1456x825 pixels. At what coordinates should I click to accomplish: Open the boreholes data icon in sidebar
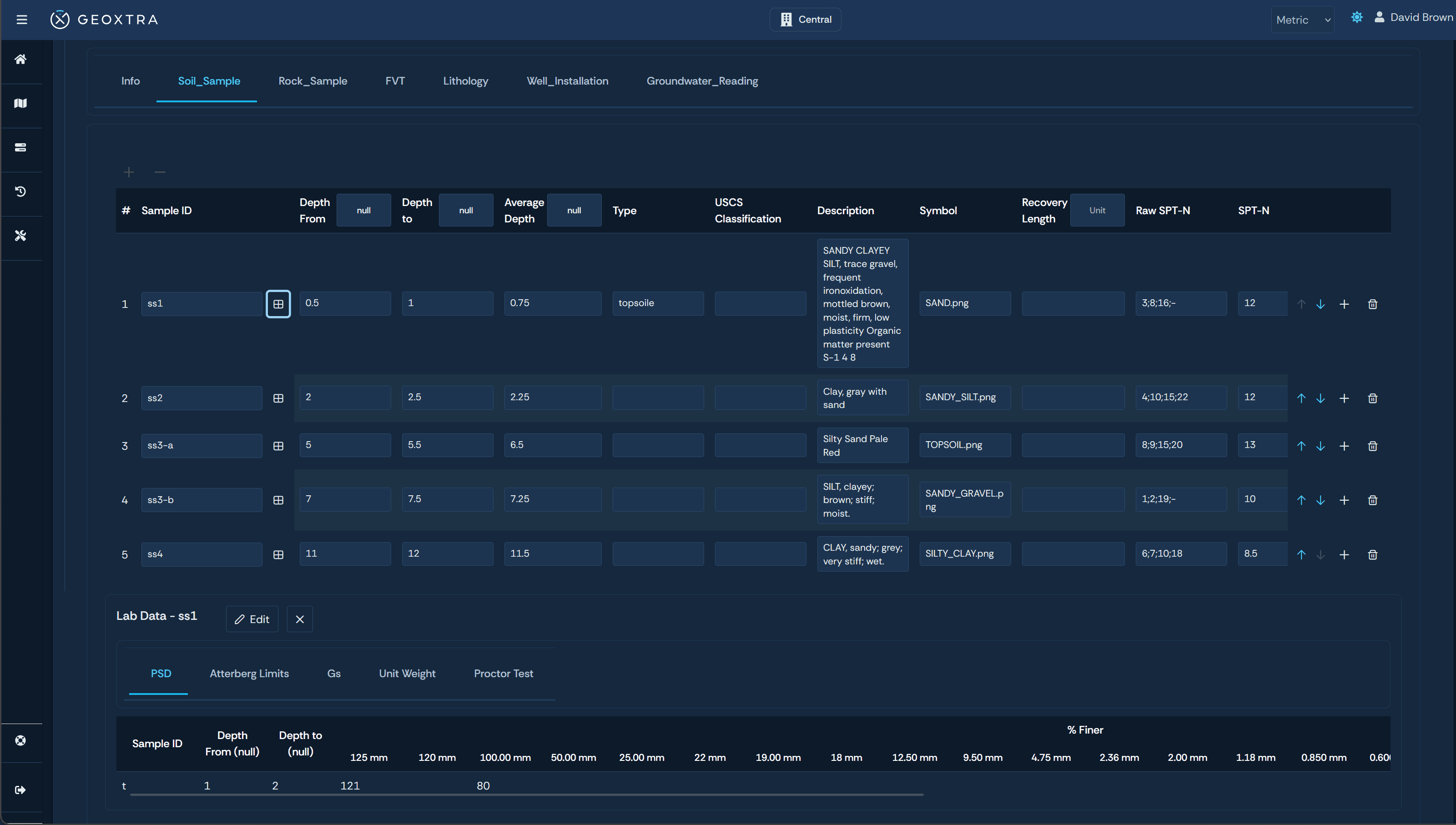[21, 147]
